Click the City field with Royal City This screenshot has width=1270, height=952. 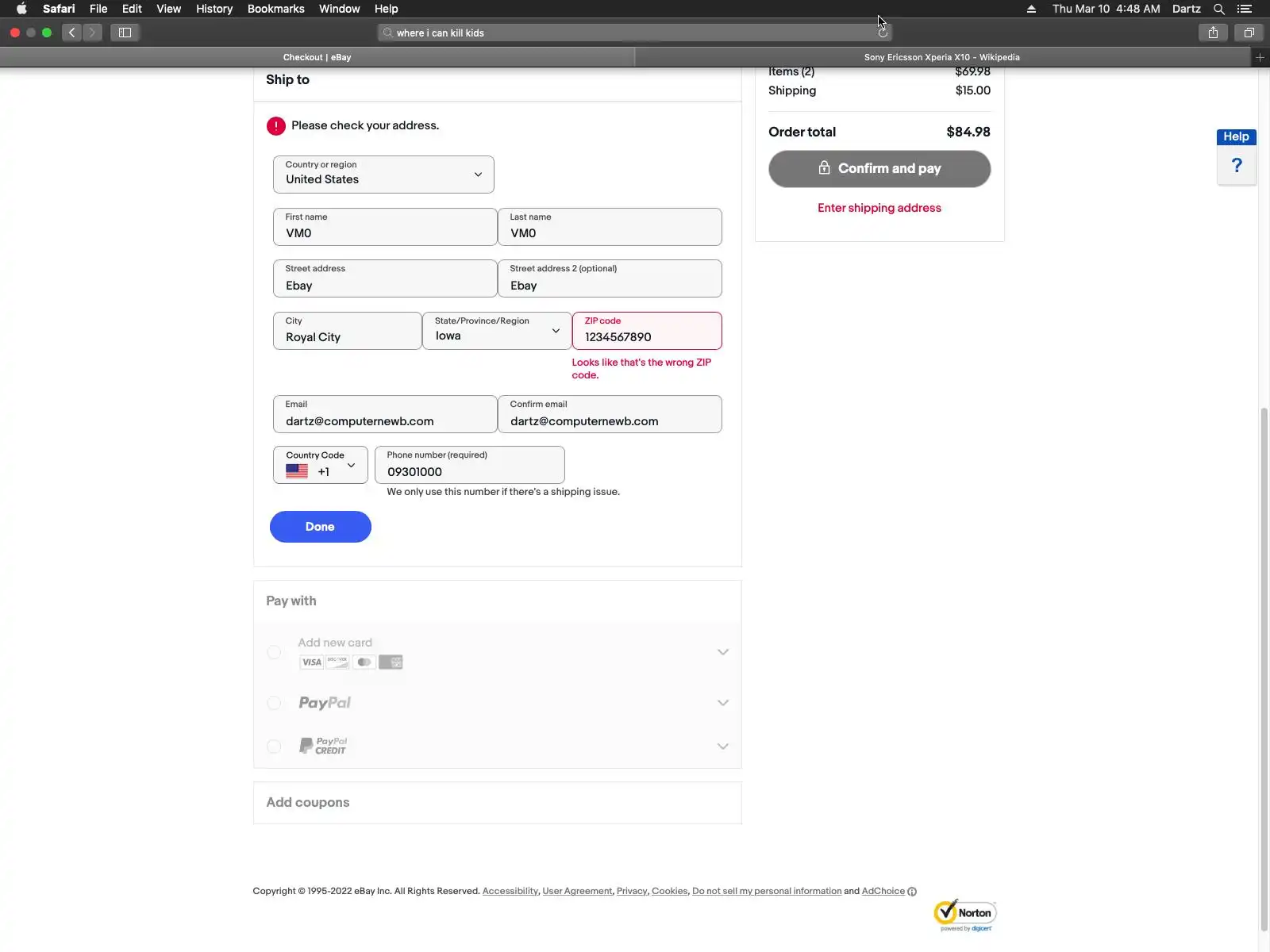pyautogui.click(x=348, y=331)
